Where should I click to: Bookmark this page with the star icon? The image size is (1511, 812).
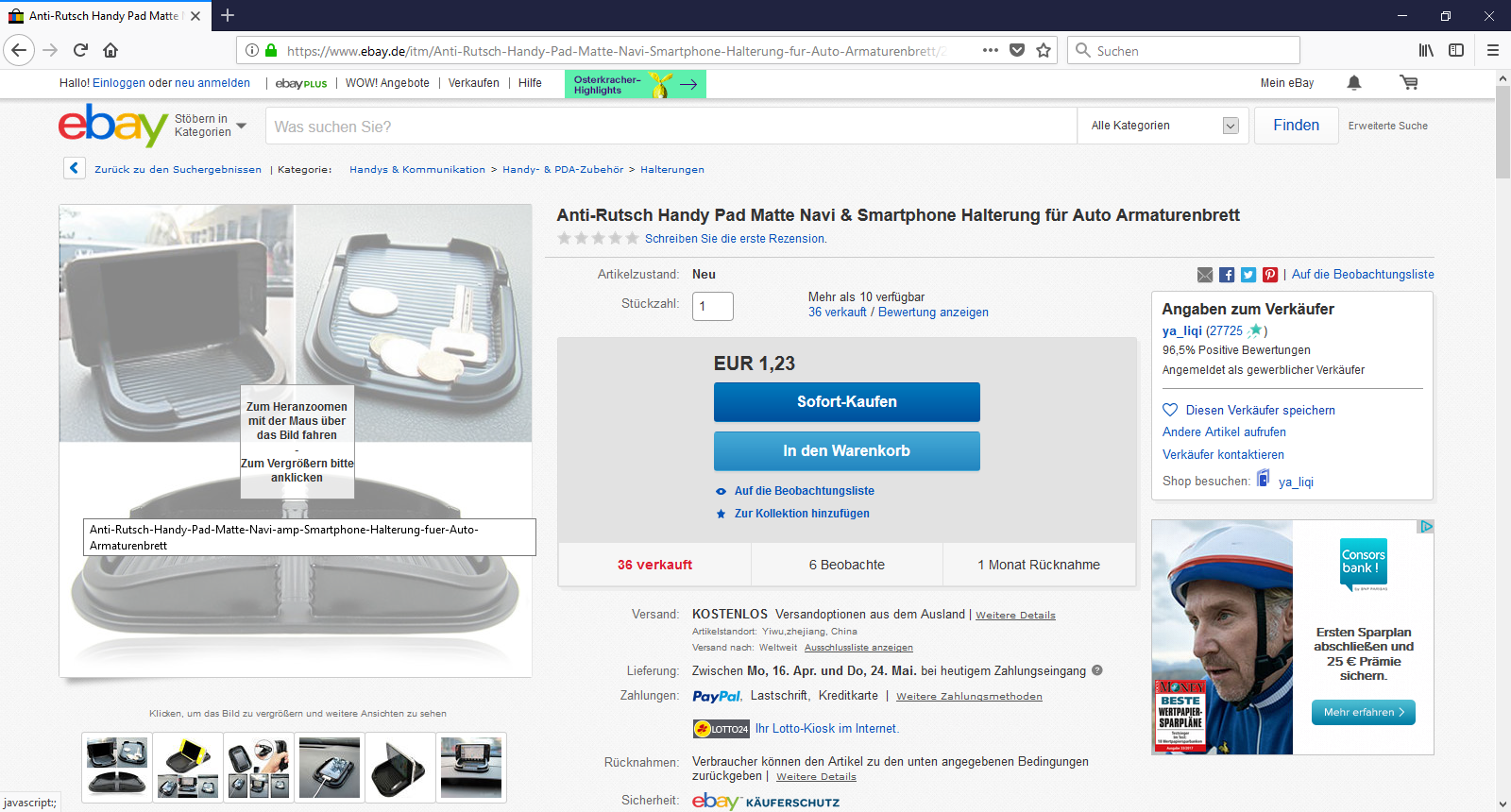tap(1044, 50)
